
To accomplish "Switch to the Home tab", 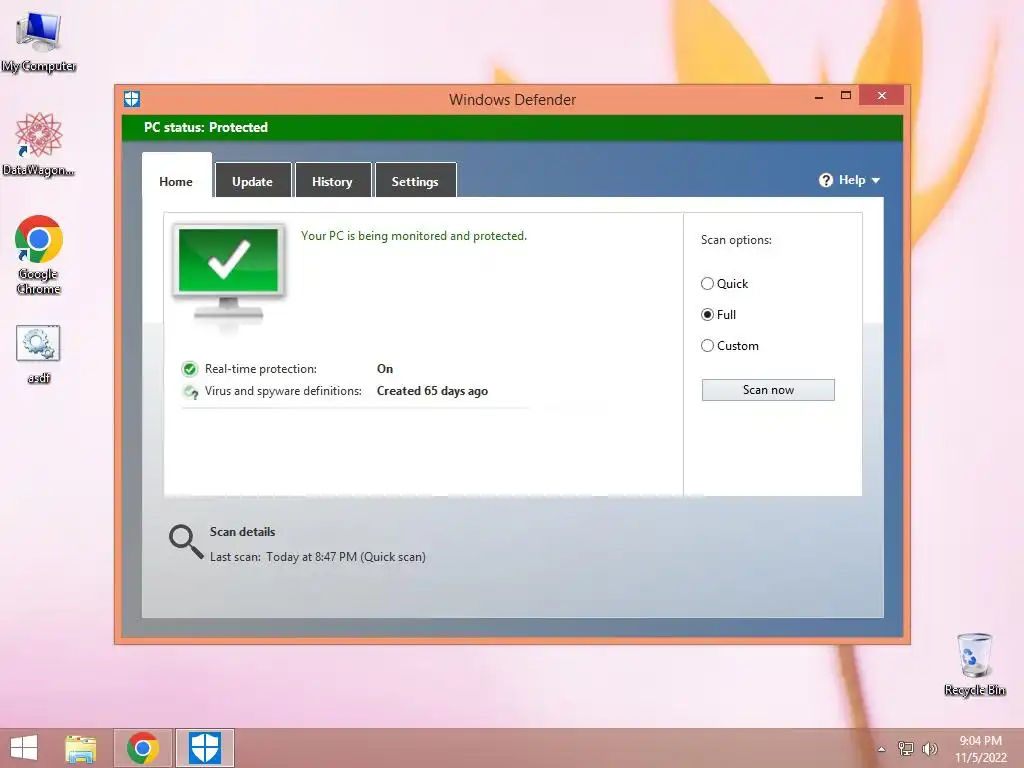I will (176, 182).
